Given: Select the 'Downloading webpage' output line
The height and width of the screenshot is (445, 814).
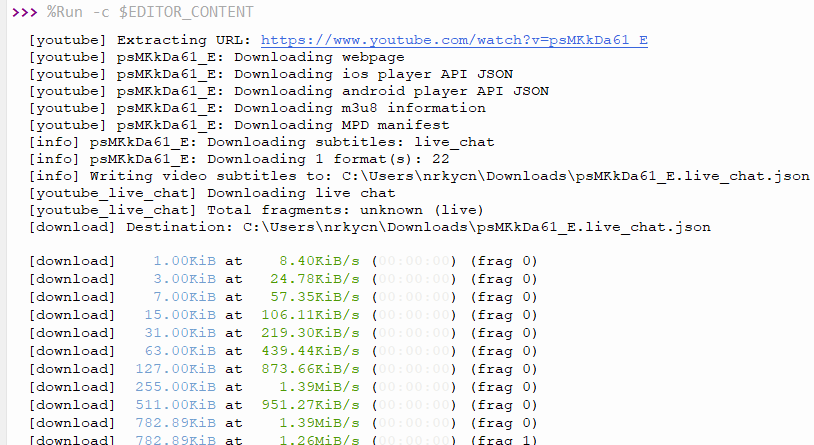Looking at the screenshot, I should 216,57.
